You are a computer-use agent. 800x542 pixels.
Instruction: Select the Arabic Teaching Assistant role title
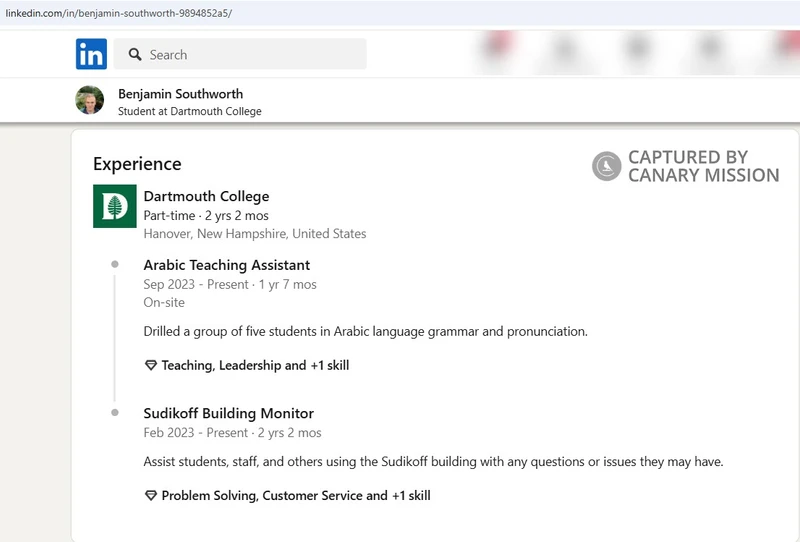tap(227, 265)
